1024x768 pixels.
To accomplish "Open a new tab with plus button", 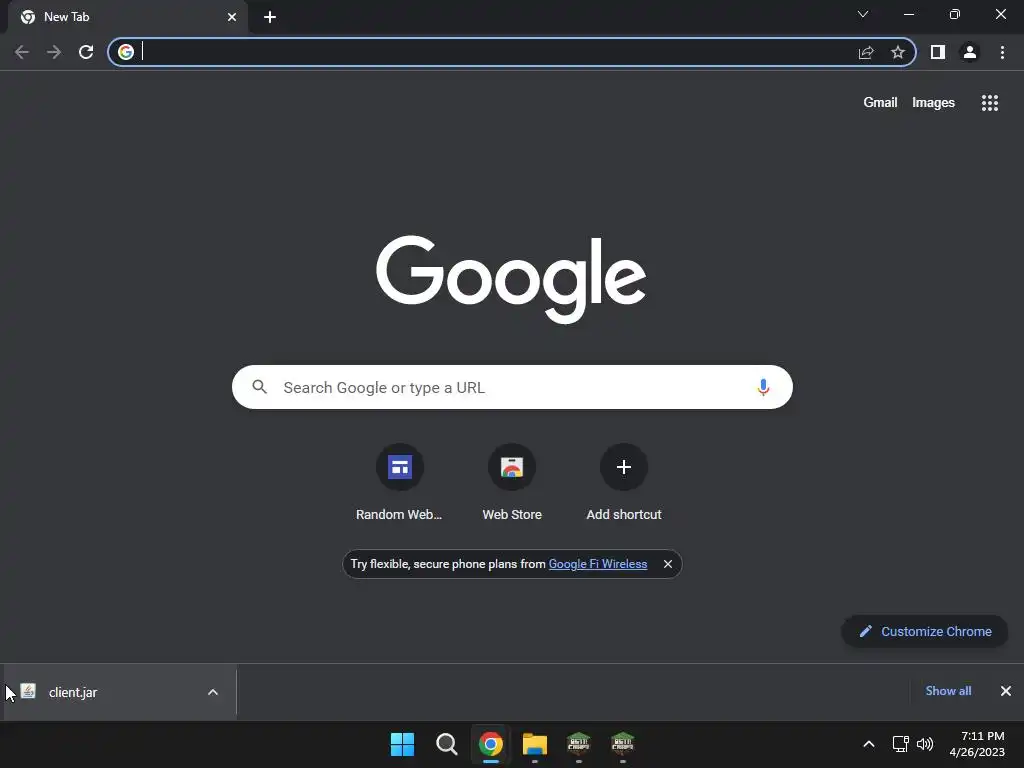I will click(270, 18).
